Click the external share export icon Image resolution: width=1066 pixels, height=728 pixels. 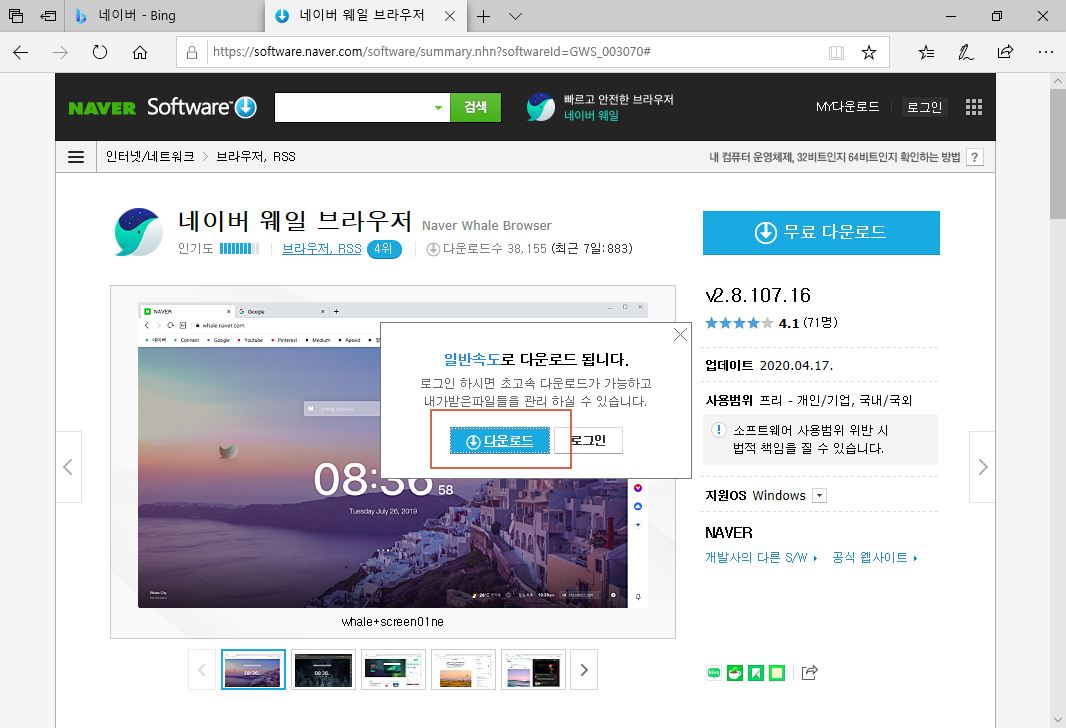point(810,673)
